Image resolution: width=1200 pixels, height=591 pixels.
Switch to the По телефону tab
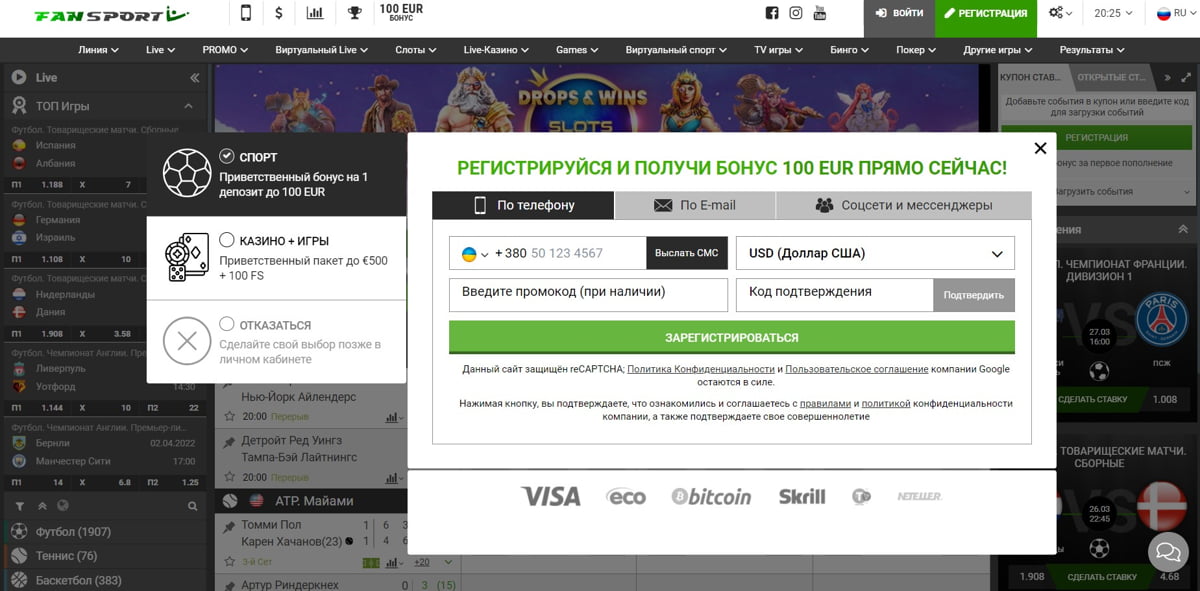(523, 205)
